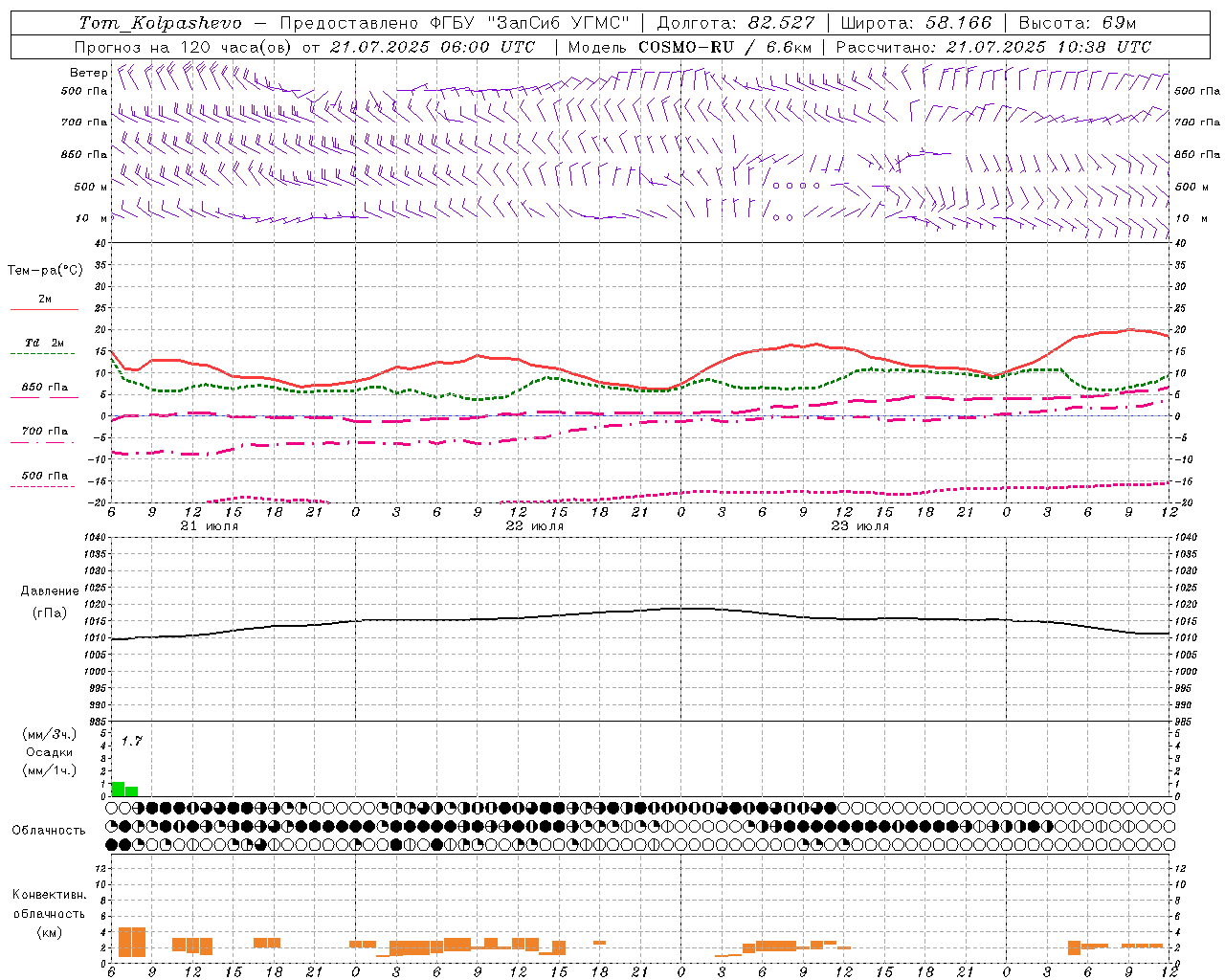Click the Тем-ра(°C) temperature label
Screen dimensions: 1225x980
[x=45, y=271]
